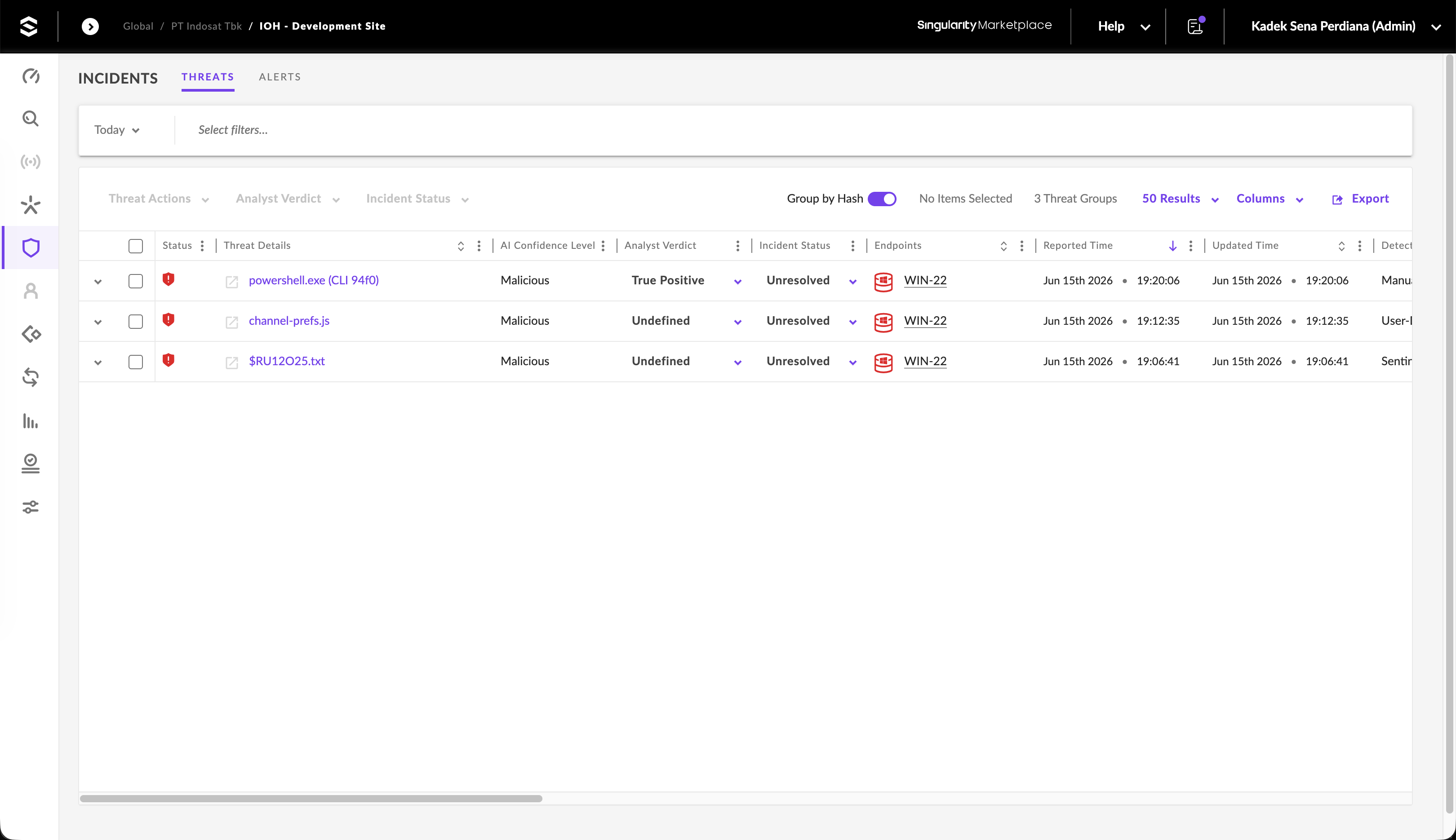Open the Today date range dropdown
The image size is (1456, 840).
[117, 130]
